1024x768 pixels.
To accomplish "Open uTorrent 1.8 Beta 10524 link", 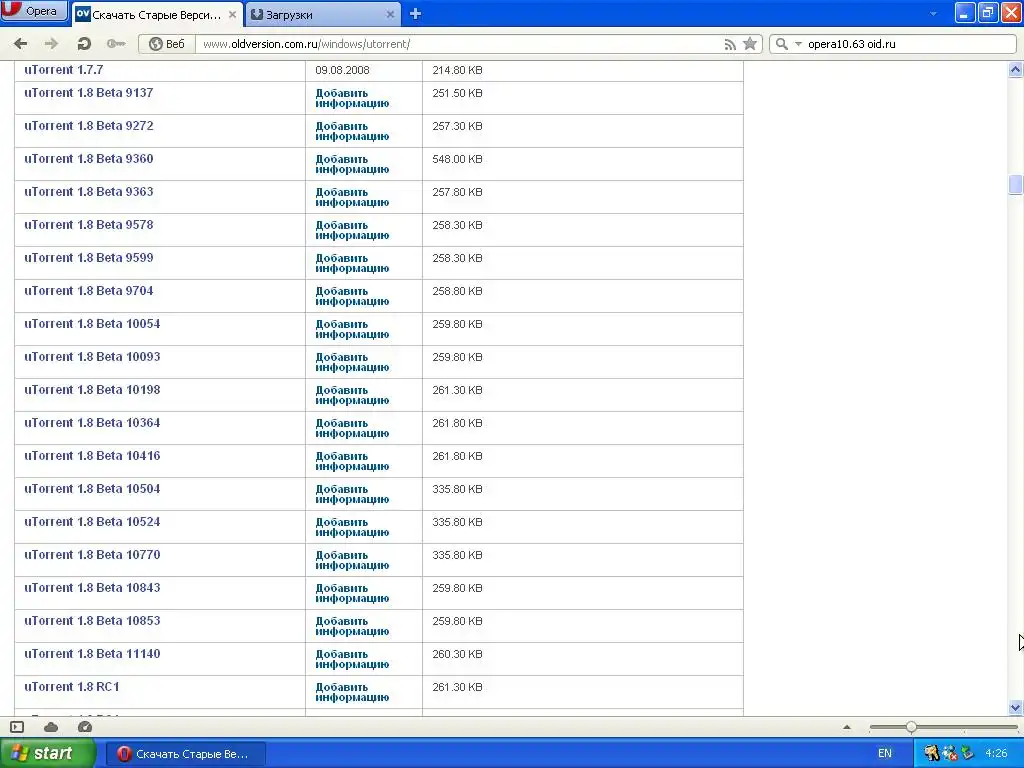I will tap(92, 521).
